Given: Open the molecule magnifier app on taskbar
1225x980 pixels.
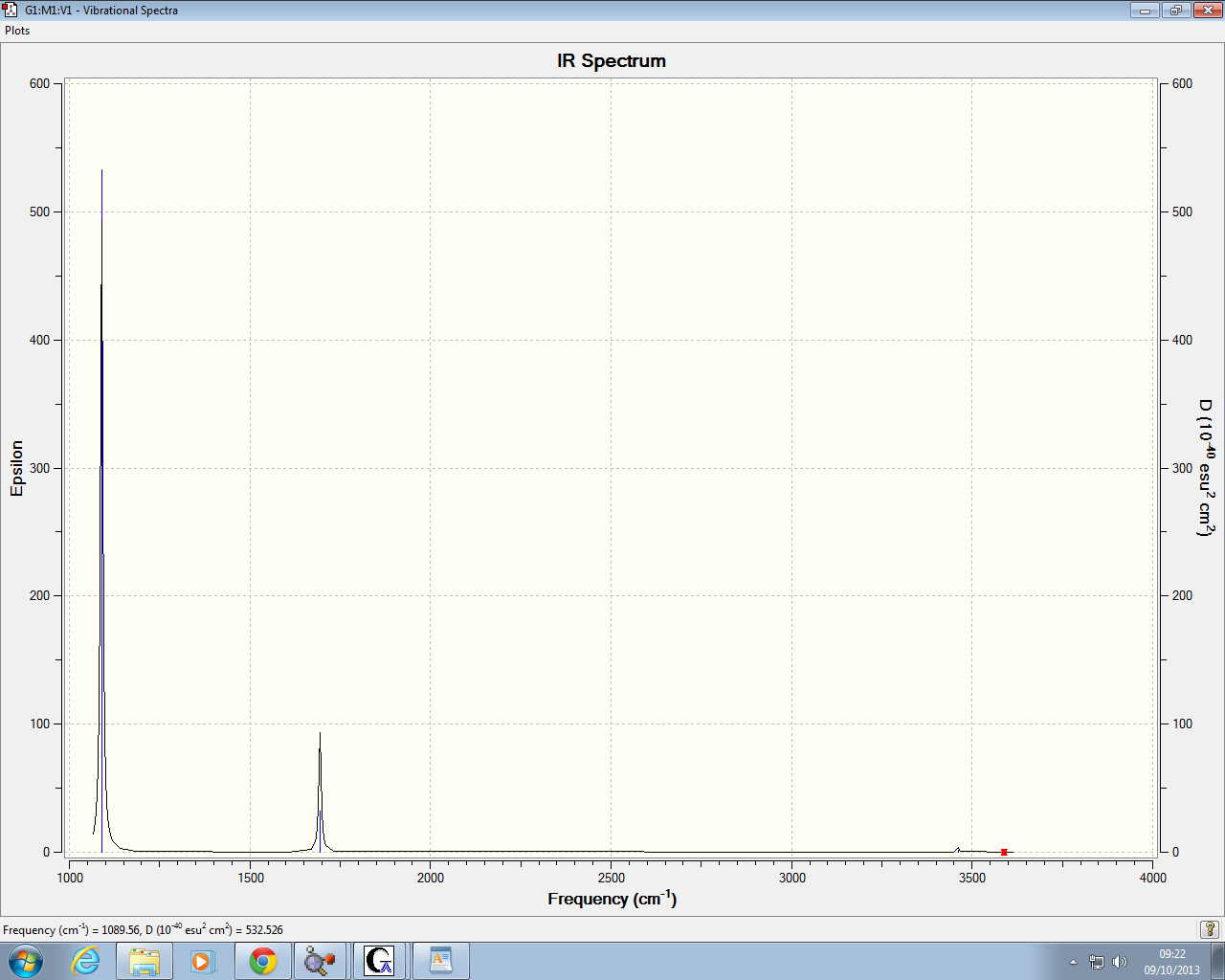Looking at the screenshot, I should click(x=320, y=960).
